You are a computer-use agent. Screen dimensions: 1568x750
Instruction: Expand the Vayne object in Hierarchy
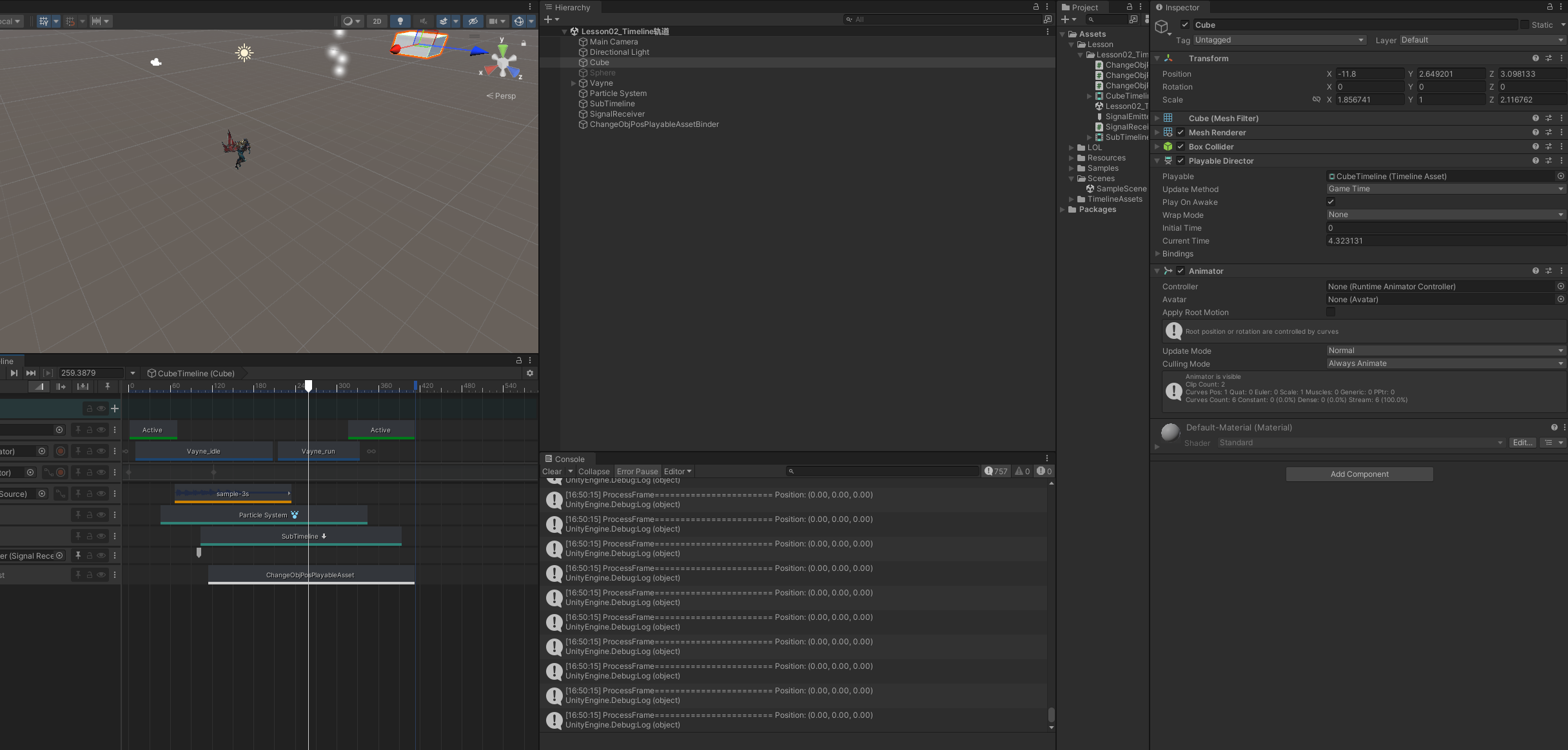(573, 83)
